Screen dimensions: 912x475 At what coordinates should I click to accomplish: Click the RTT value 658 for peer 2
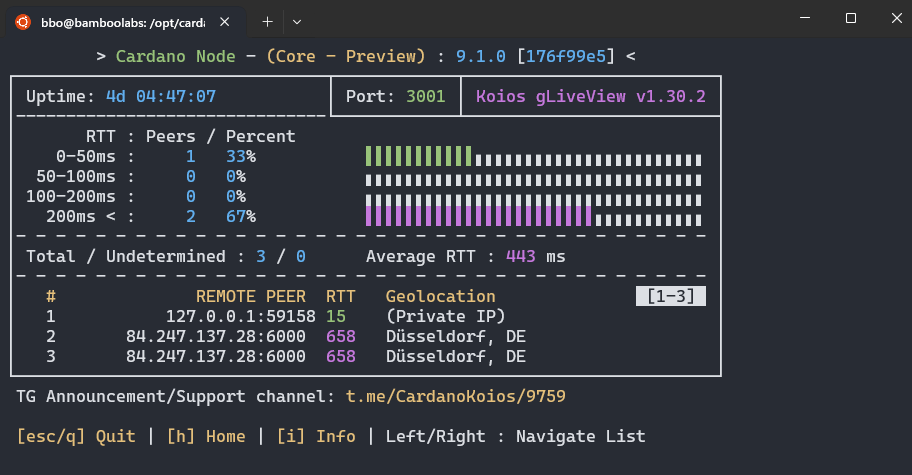[341, 337]
